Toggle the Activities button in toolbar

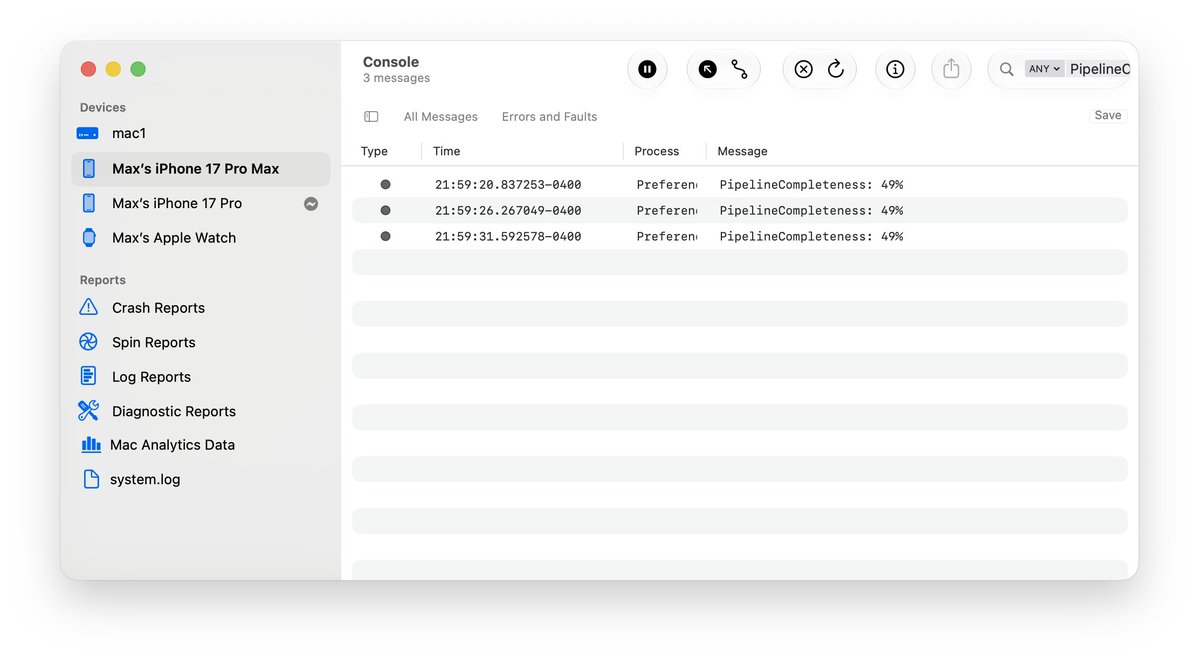pyautogui.click(x=739, y=70)
